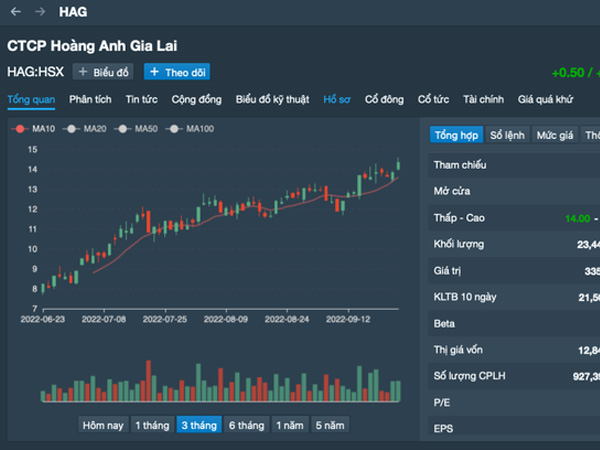Click the 'Khối lượng' row label

(x=459, y=244)
